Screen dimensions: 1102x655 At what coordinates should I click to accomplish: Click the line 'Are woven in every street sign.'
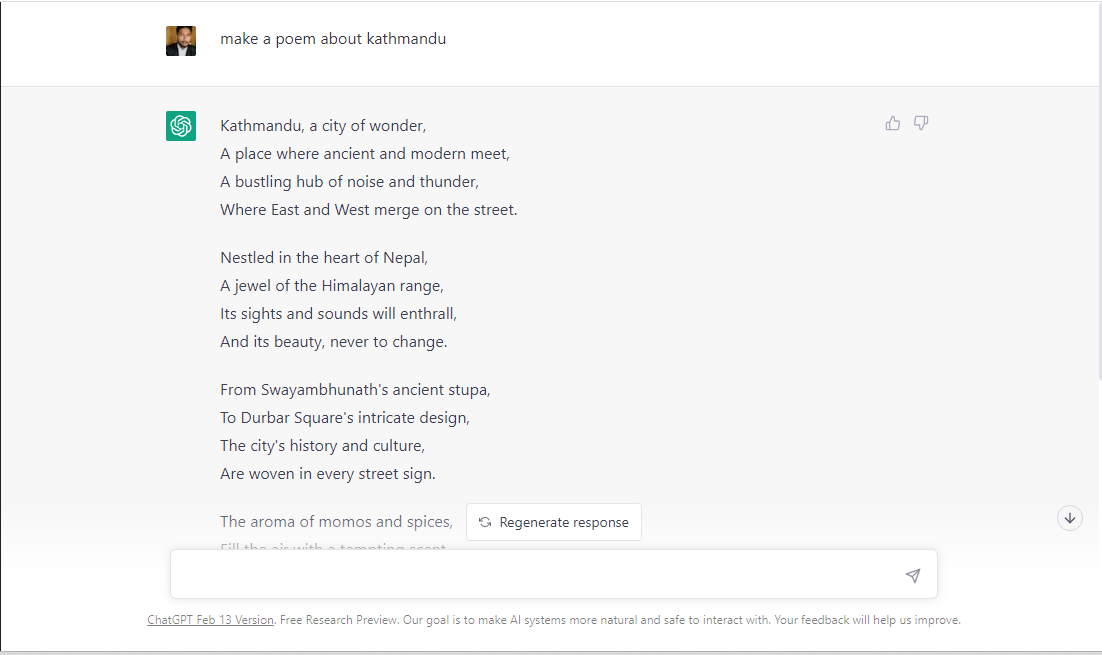[328, 474]
